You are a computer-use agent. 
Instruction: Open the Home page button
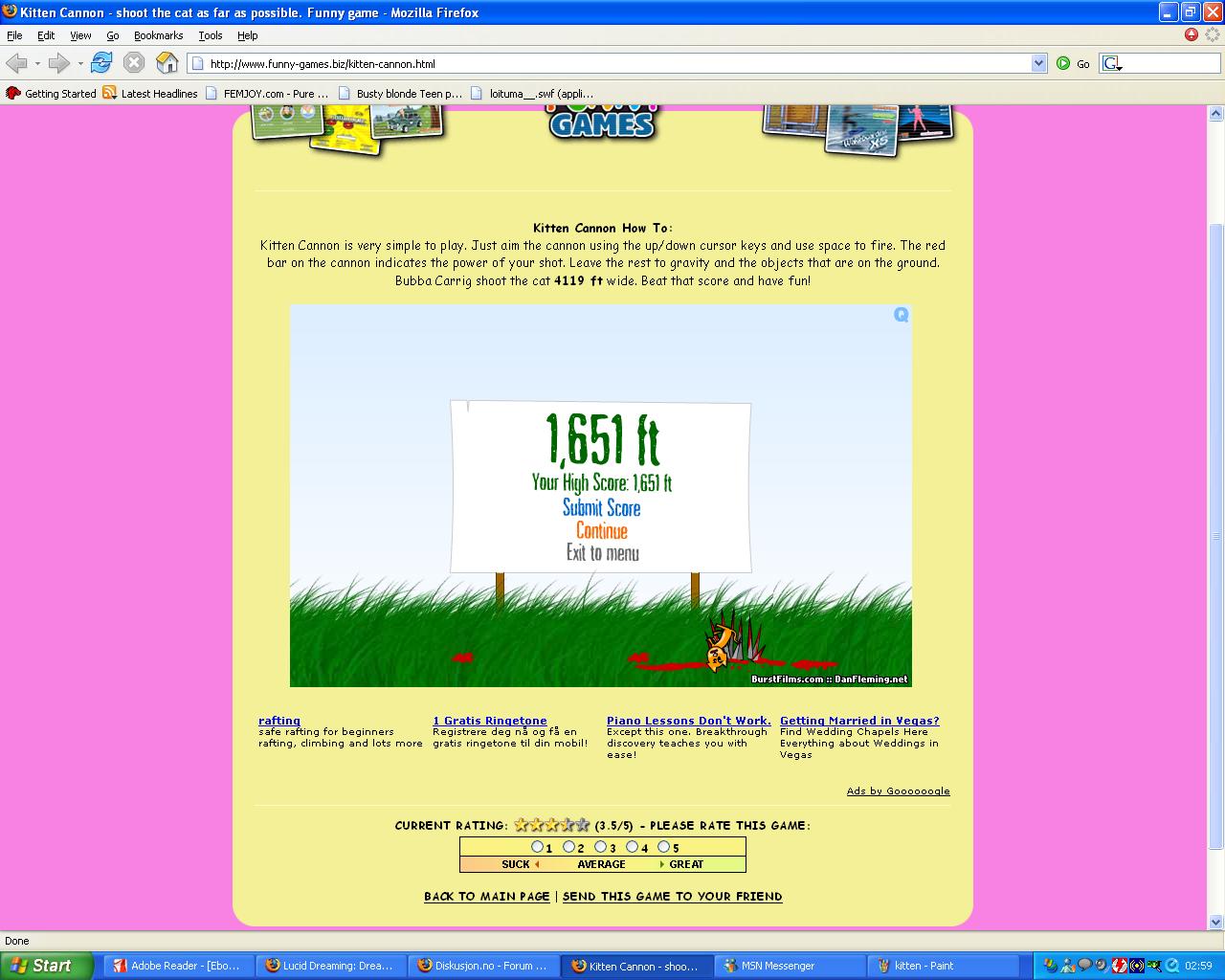tap(167, 63)
